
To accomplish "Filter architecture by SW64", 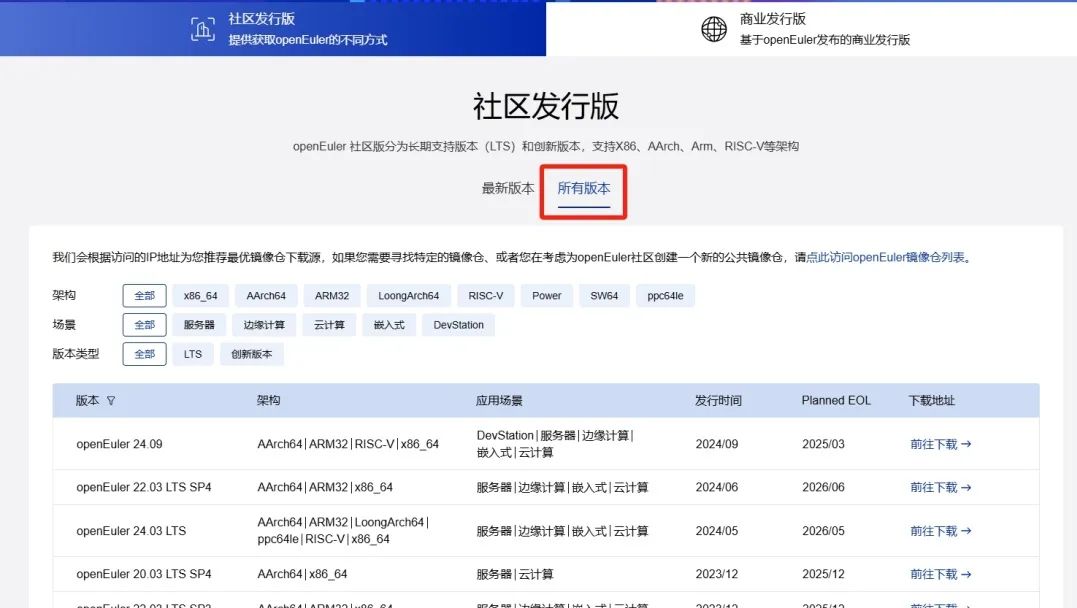I will pyautogui.click(x=604, y=295).
